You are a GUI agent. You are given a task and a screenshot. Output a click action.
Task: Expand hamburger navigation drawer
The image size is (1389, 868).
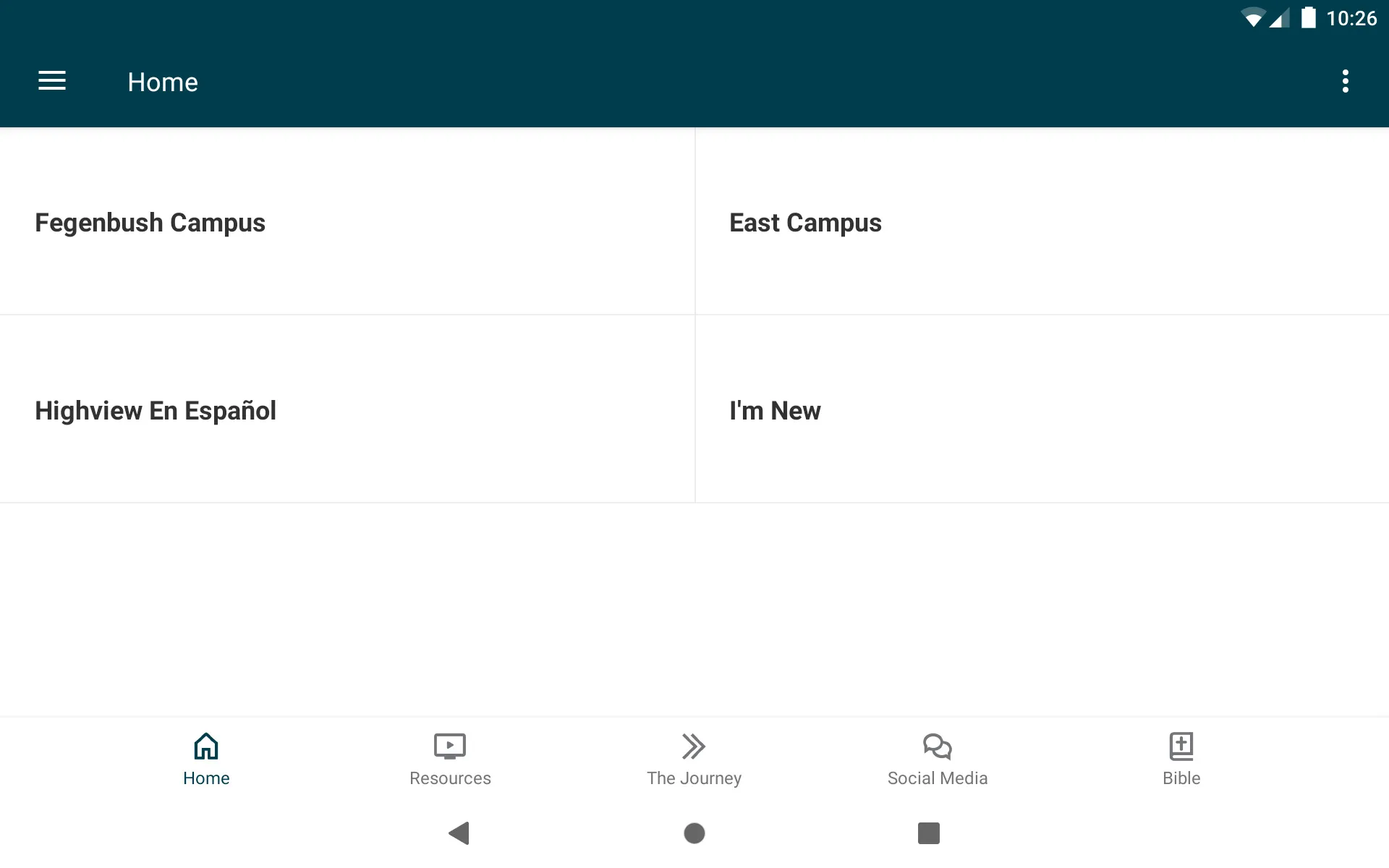click(52, 81)
